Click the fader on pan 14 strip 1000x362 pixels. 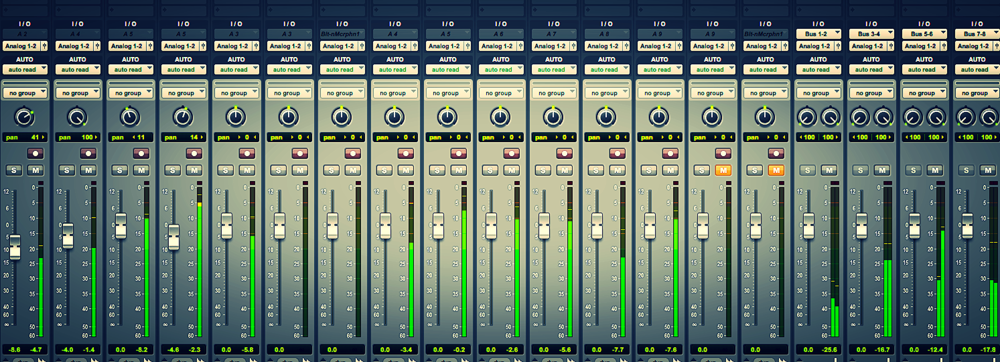(173, 236)
